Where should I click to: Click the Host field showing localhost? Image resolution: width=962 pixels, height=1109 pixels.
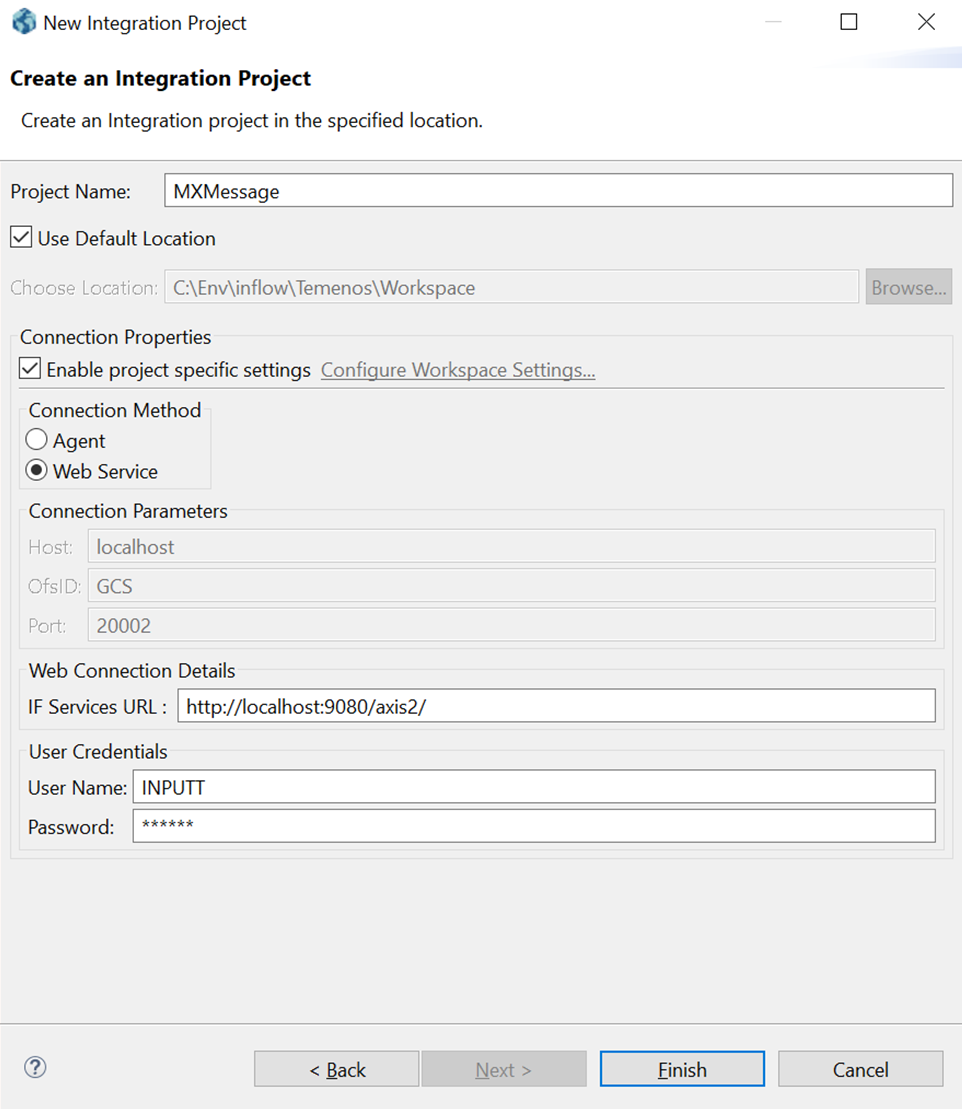coord(511,547)
